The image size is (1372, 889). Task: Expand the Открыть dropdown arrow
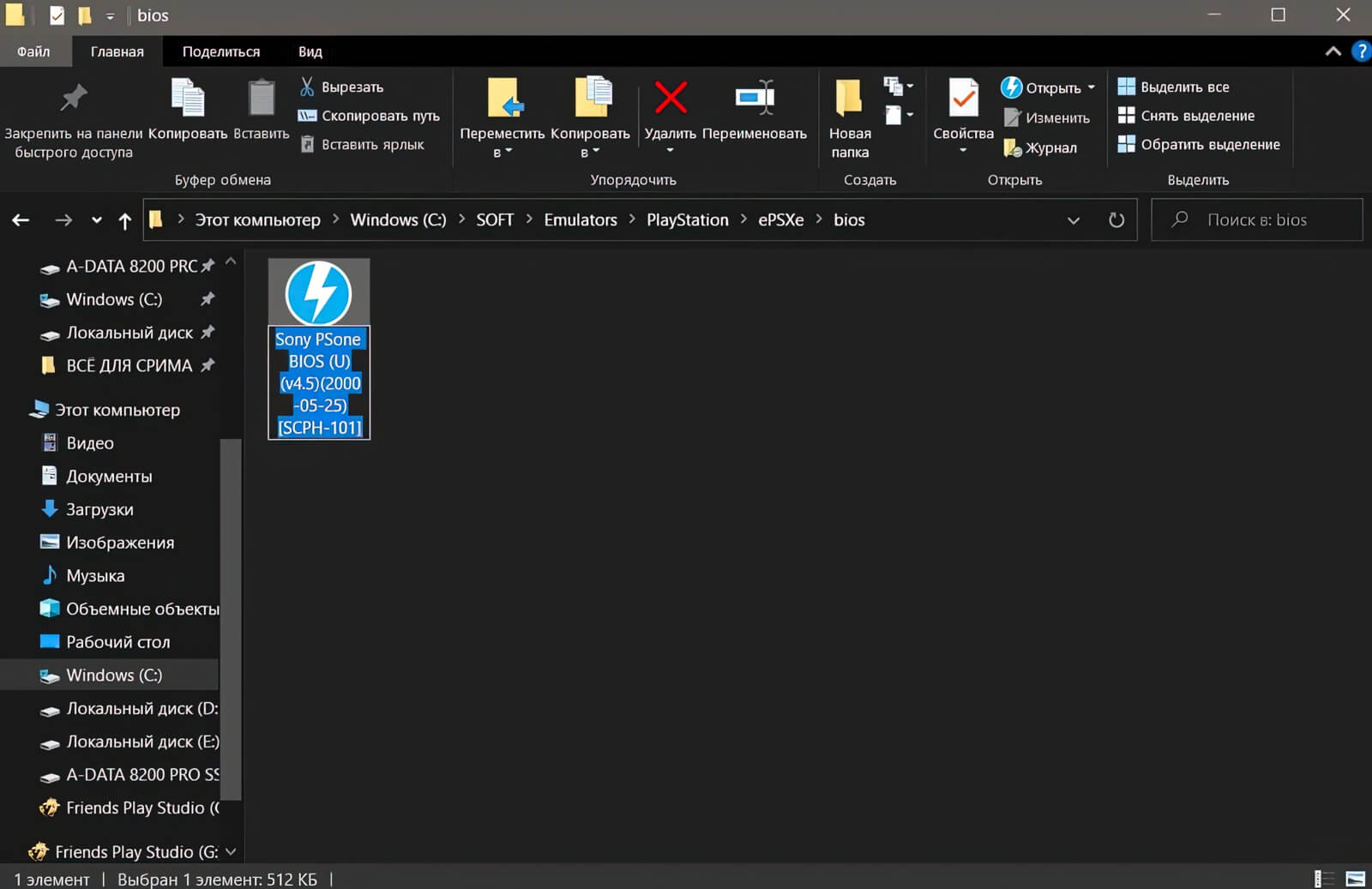[x=1091, y=87]
